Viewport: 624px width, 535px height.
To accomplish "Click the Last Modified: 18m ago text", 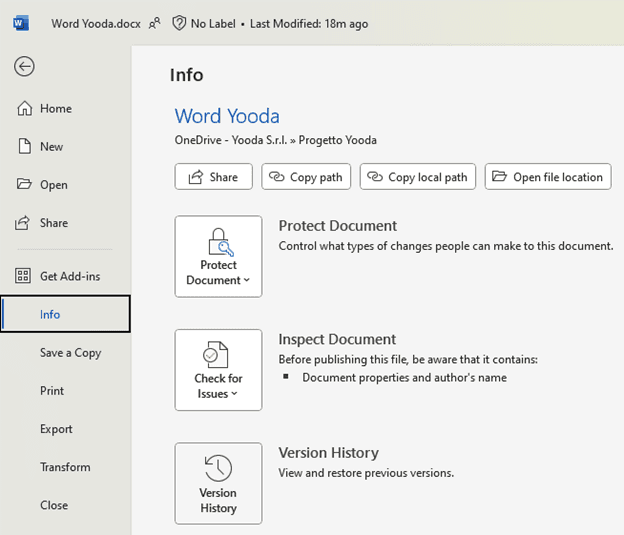I will pos(309,23).
